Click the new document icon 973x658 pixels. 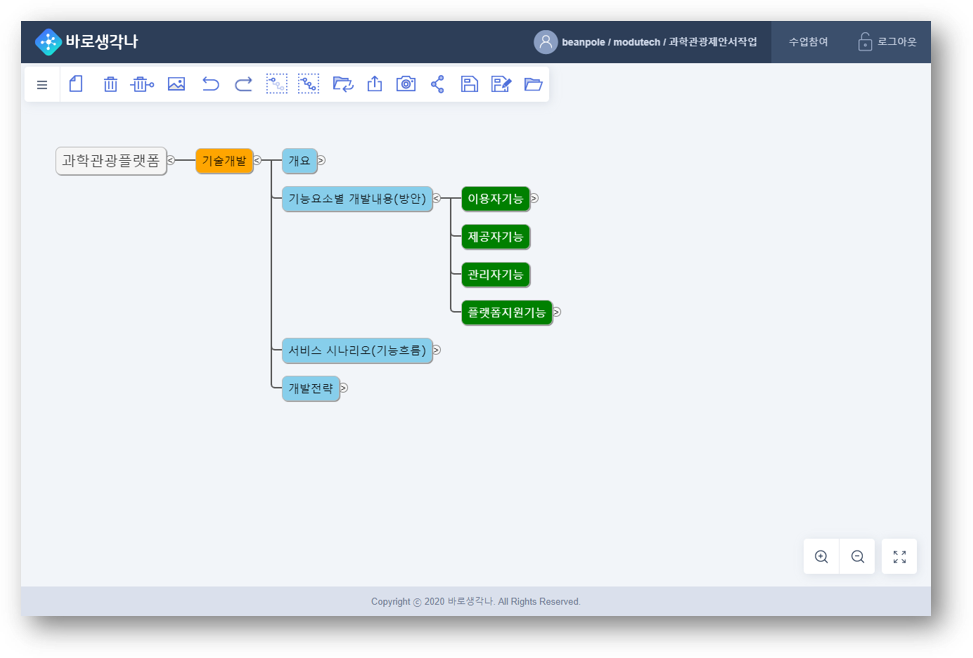(x=76, y=84)
